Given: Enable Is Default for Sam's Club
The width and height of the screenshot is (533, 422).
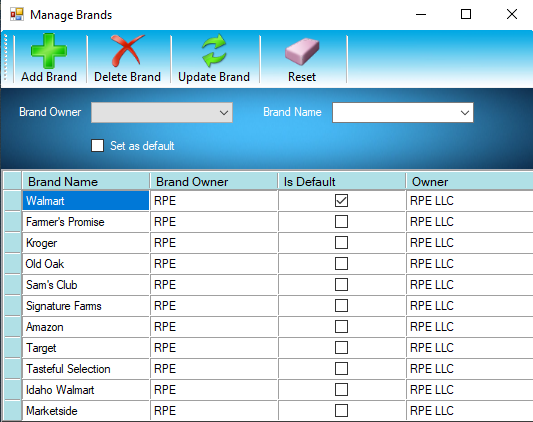Looking at the screenshot, I should (x=341, y=285).
